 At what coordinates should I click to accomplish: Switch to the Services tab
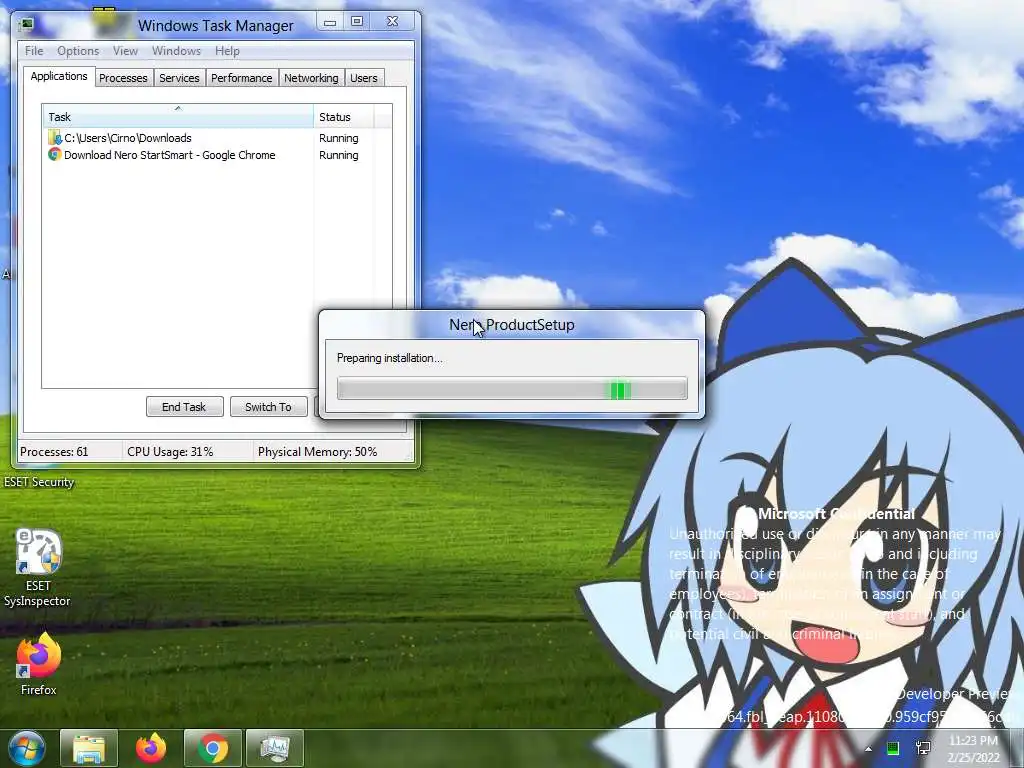click(179, 78)
